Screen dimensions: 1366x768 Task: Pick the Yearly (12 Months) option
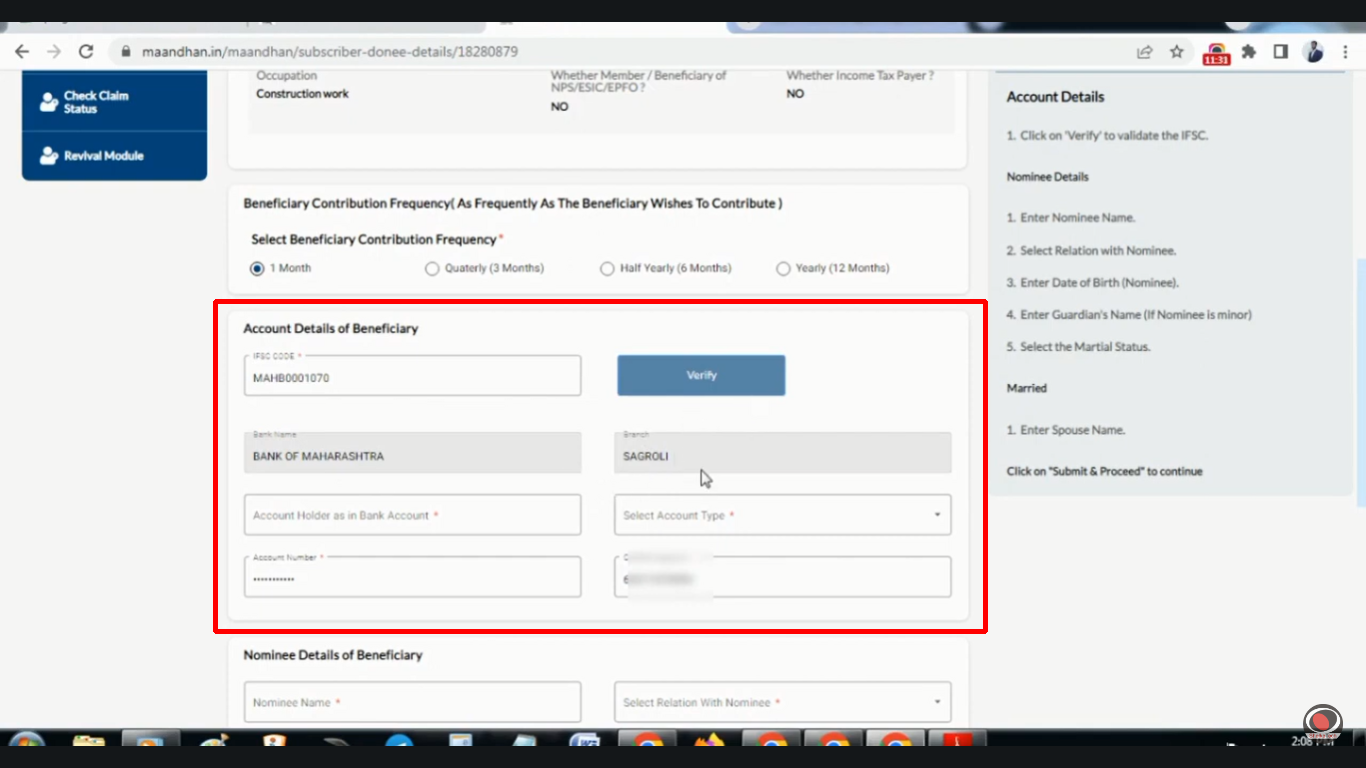pos(783,268)
